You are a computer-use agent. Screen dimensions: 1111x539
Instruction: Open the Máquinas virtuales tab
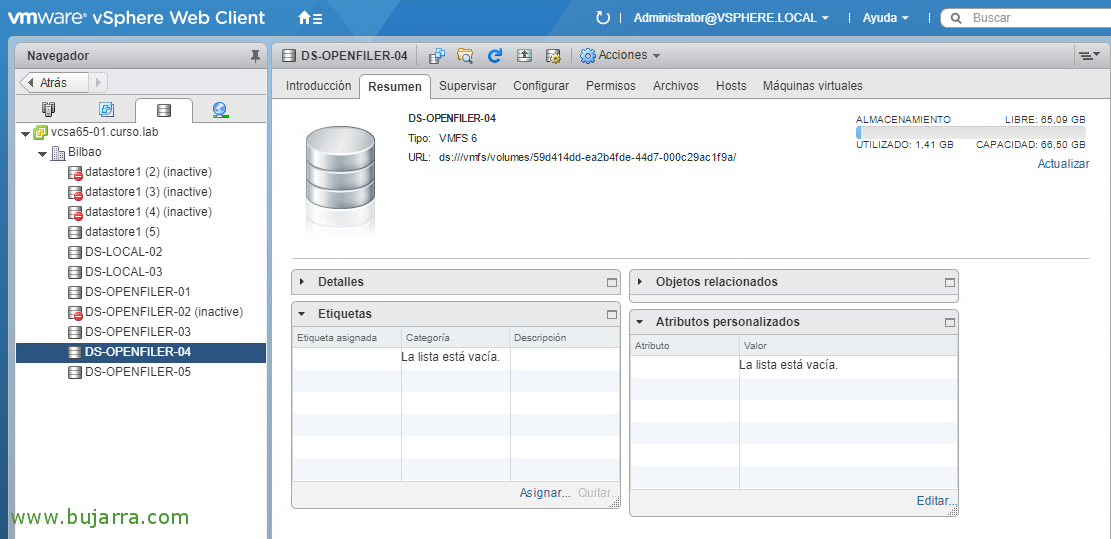(x=813, y=86)
